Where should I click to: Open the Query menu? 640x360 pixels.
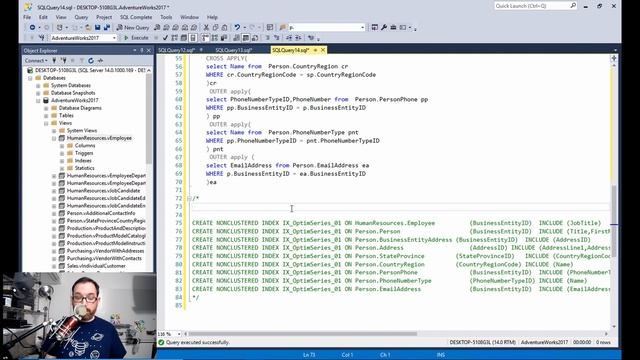[81, 17]
